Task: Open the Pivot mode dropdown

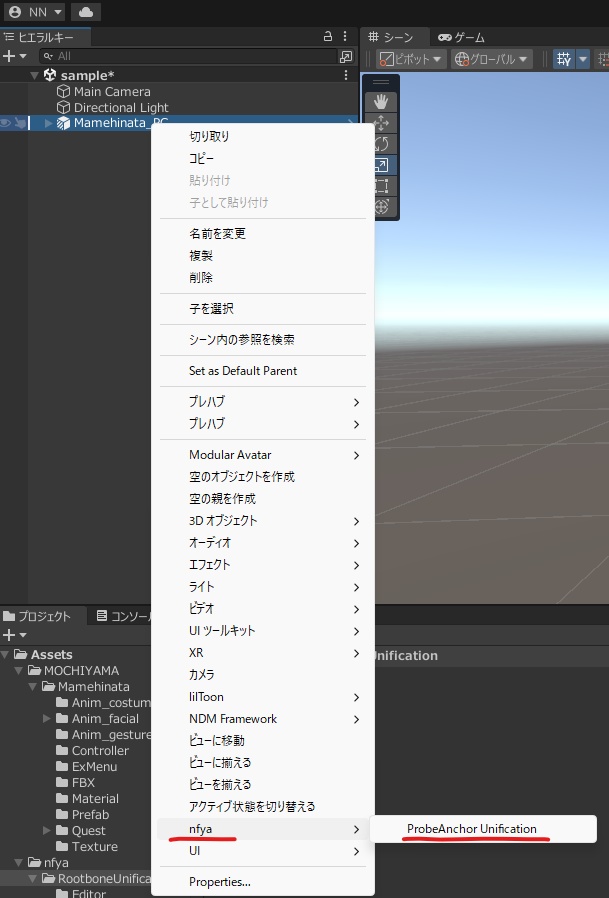Action: pos(410,58)
